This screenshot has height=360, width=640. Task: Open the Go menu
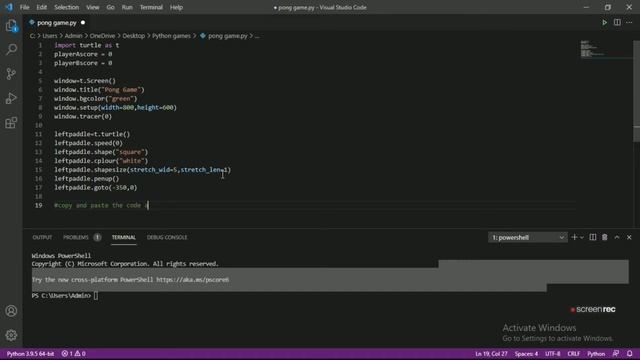[x=111, y=7]
